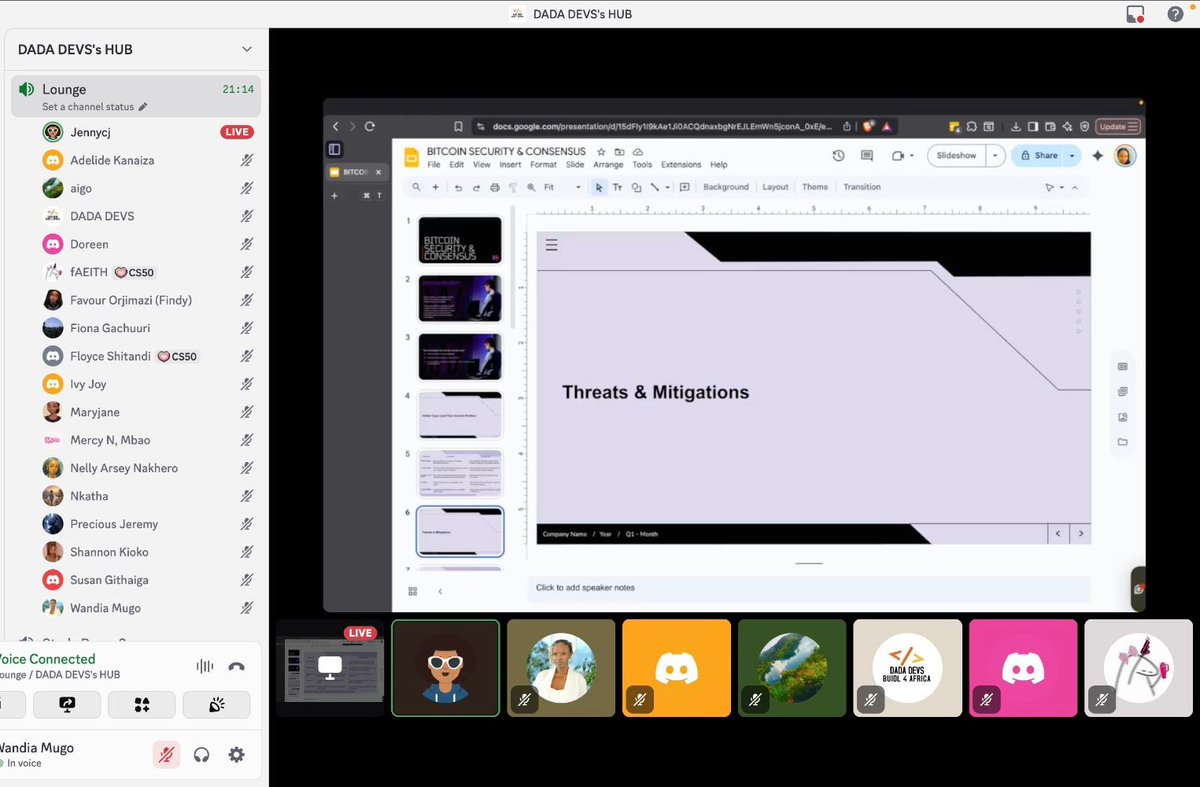
Task: Select the orange Discord avatar tile
Action: point(677,668)
